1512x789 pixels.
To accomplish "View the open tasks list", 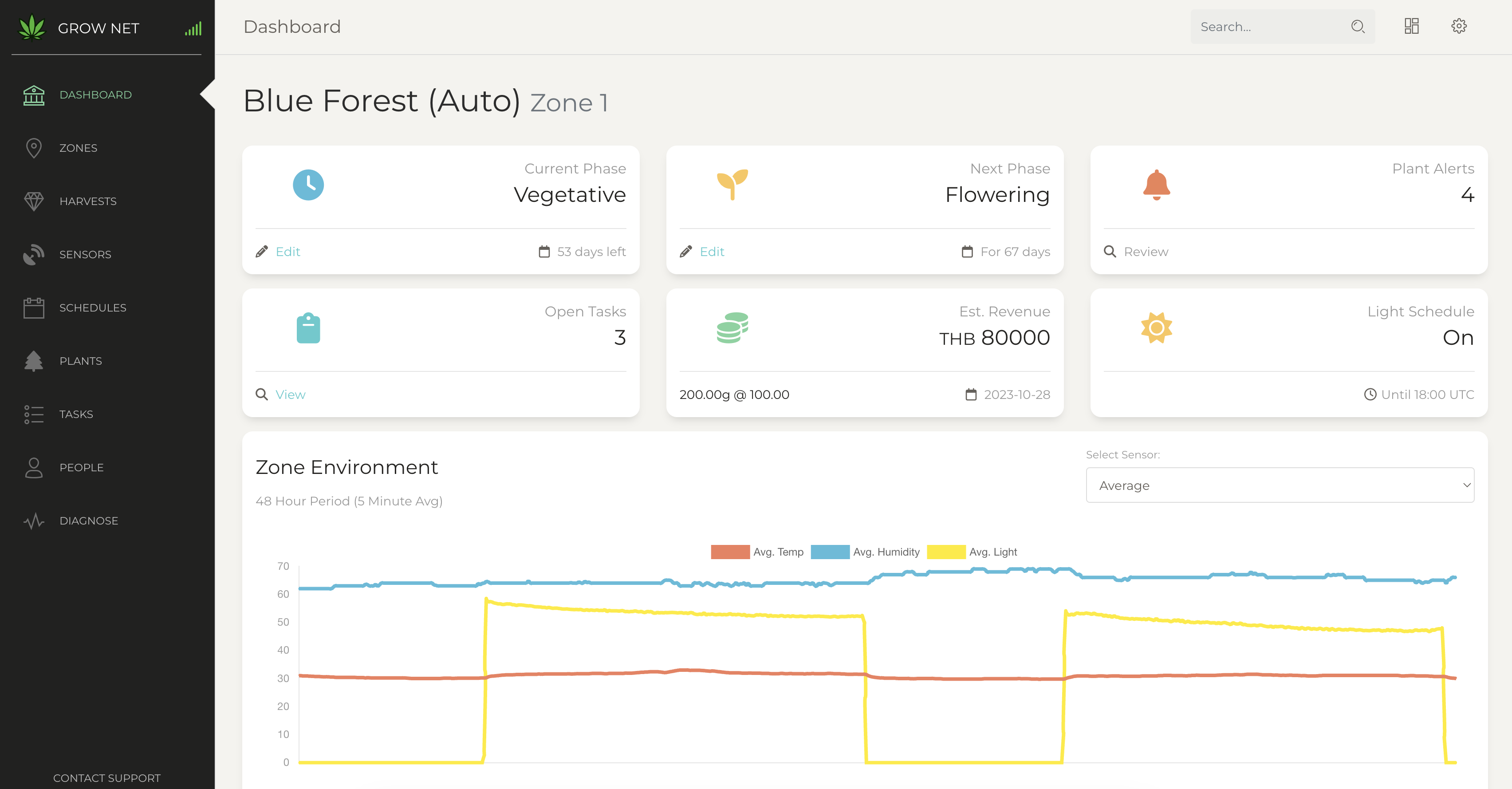I will point(290,394).
